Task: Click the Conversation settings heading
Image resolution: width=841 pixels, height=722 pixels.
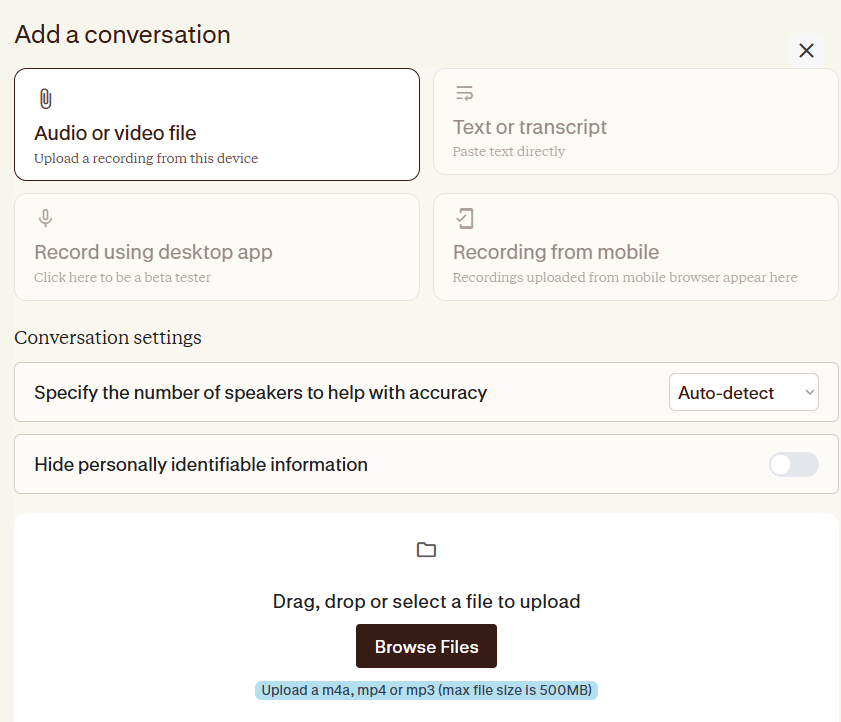Action: [x=108, y=337]
